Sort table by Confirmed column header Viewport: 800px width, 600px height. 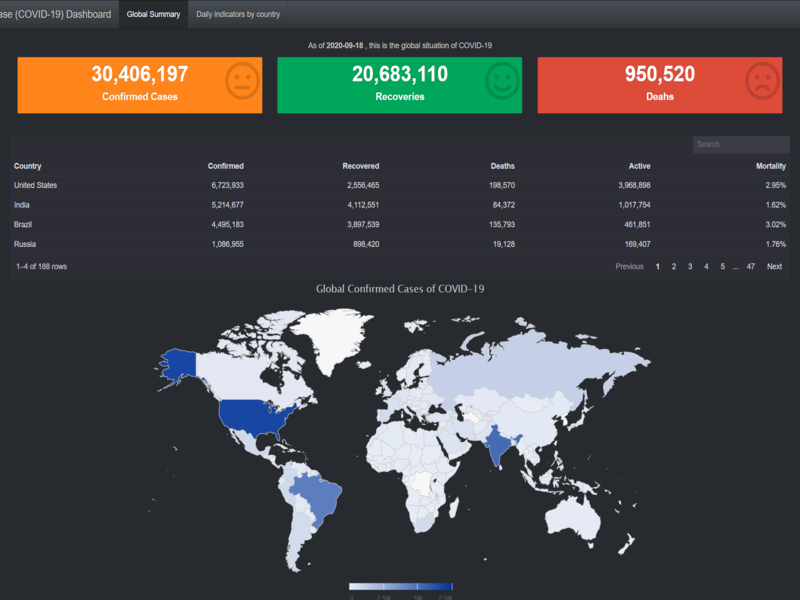pyautogui.click(x=226, y=166)
